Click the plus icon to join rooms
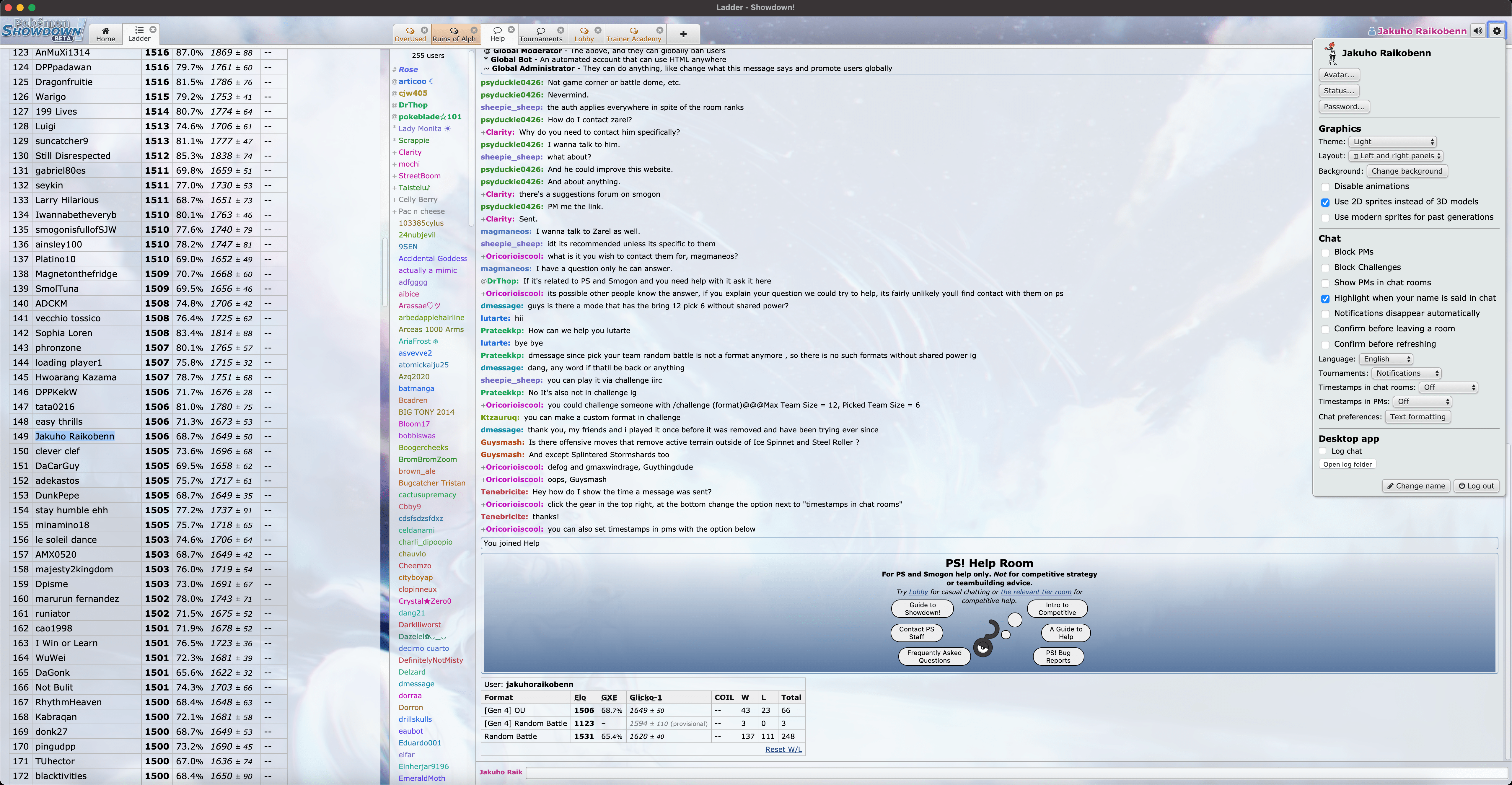 pos(683,34)
